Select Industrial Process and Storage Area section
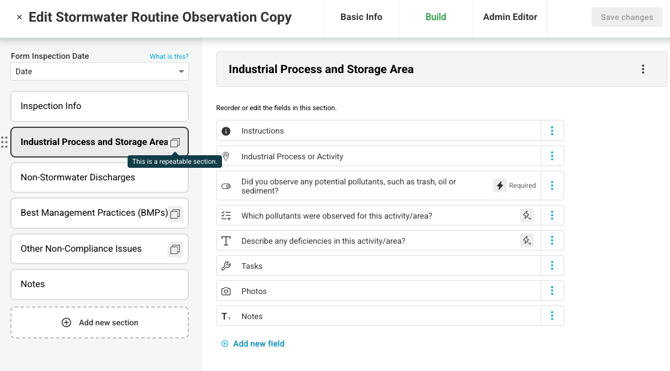The width and height of the screenshot is (670, 371). pyautogui.click(x=100, y=142)
